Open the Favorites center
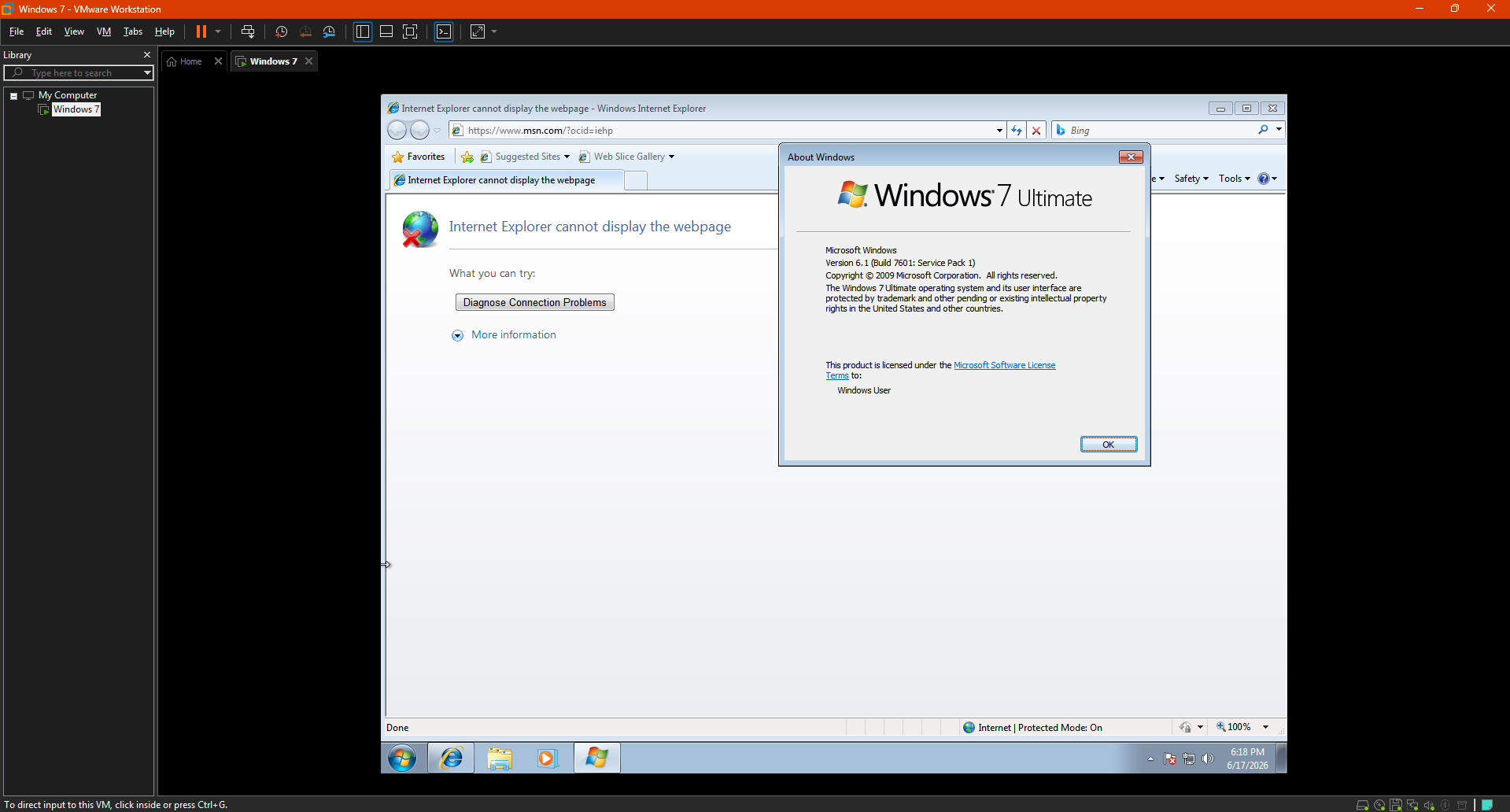Viewport: 1510px width, 812px height. pyautogui.click(x=419, y=157)
